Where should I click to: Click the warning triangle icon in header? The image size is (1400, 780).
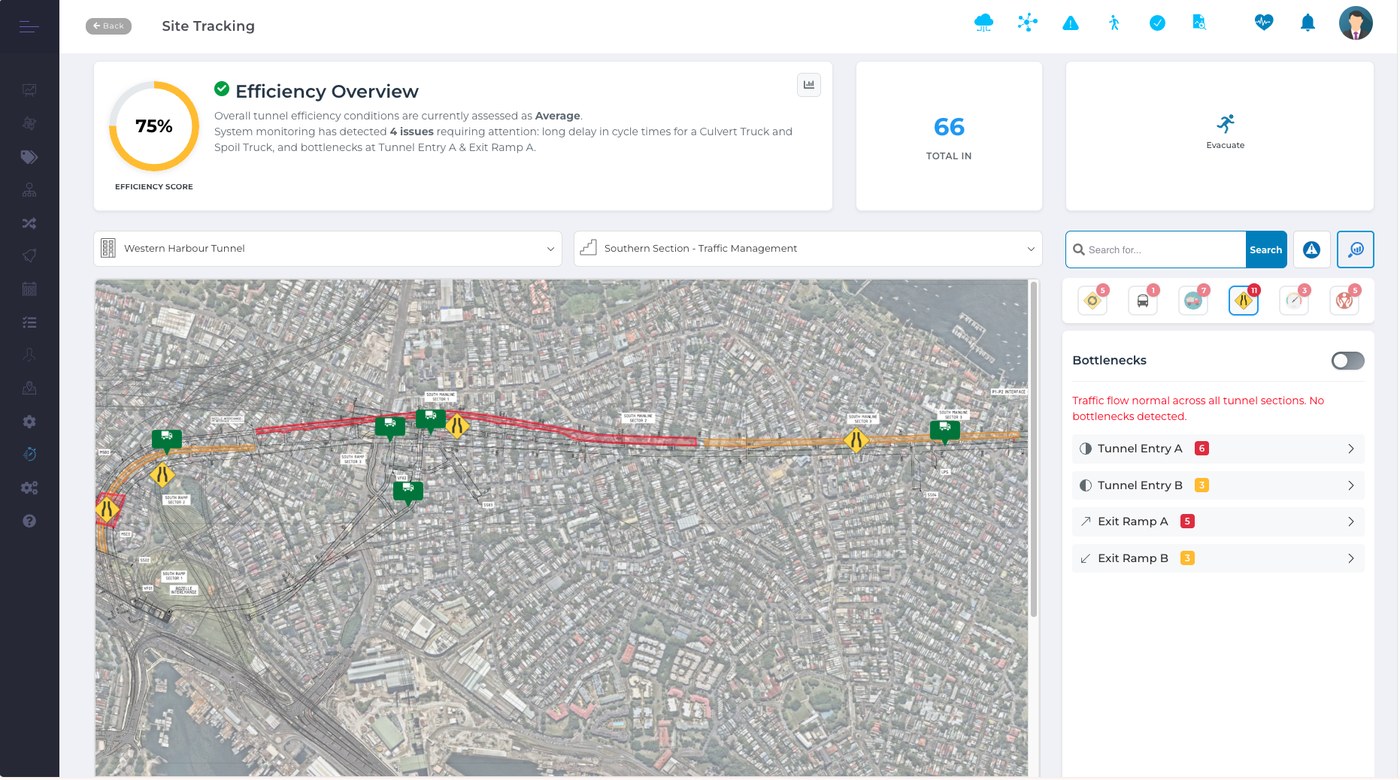[x=1070, y=23]
